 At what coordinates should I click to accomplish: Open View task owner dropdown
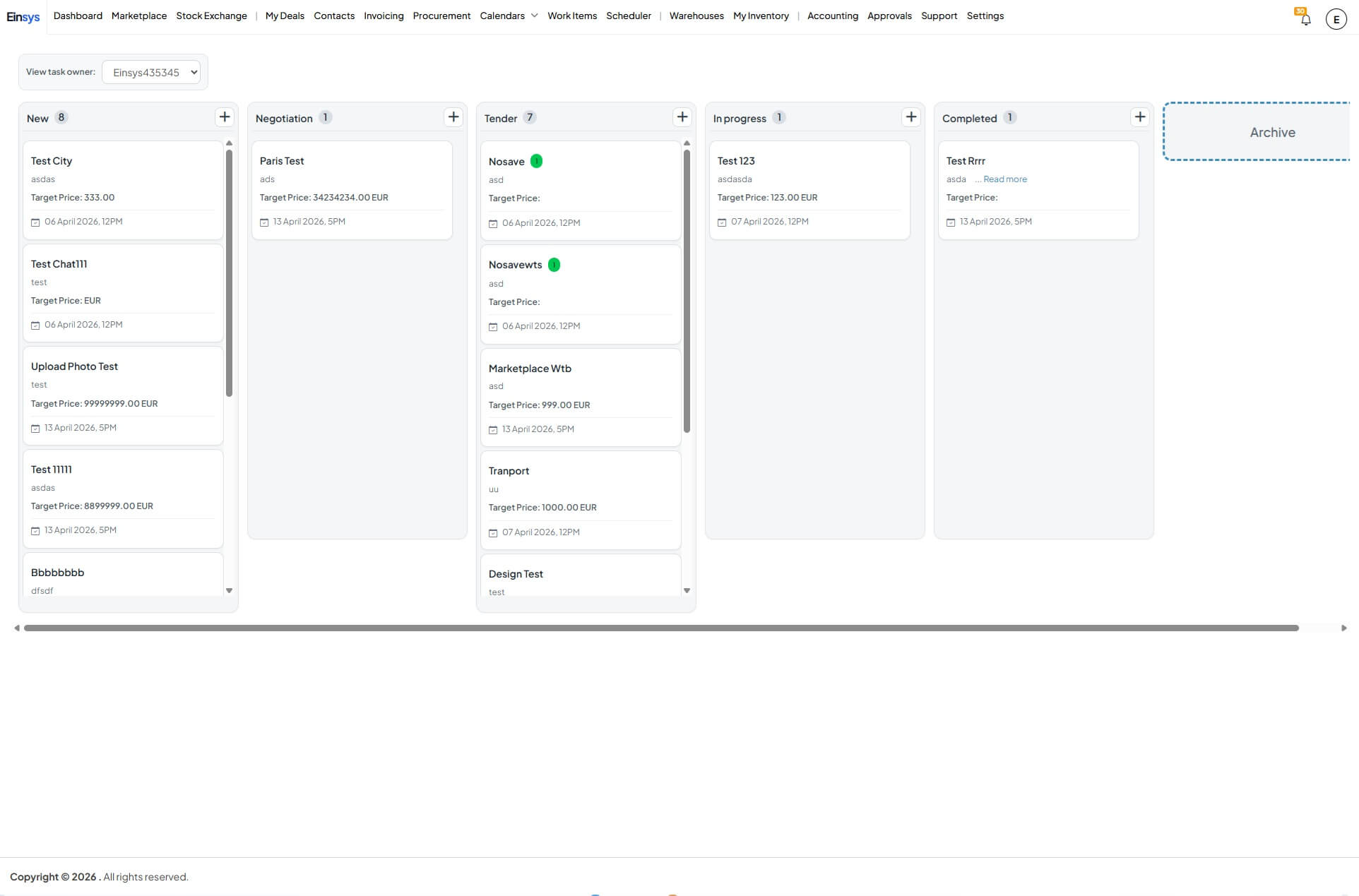(x=151, y=72)
